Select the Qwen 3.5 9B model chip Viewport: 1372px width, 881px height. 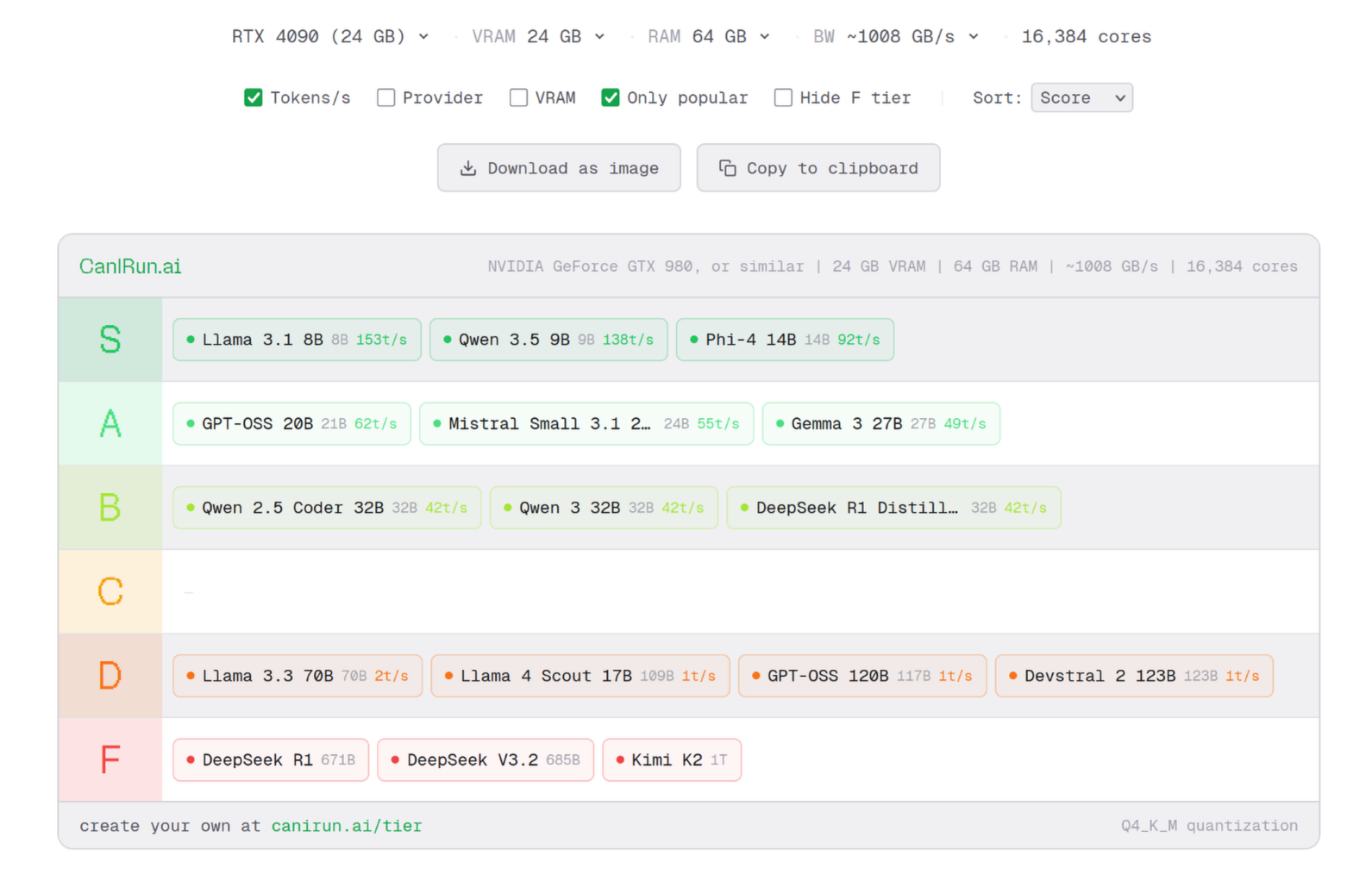(548, 340)
